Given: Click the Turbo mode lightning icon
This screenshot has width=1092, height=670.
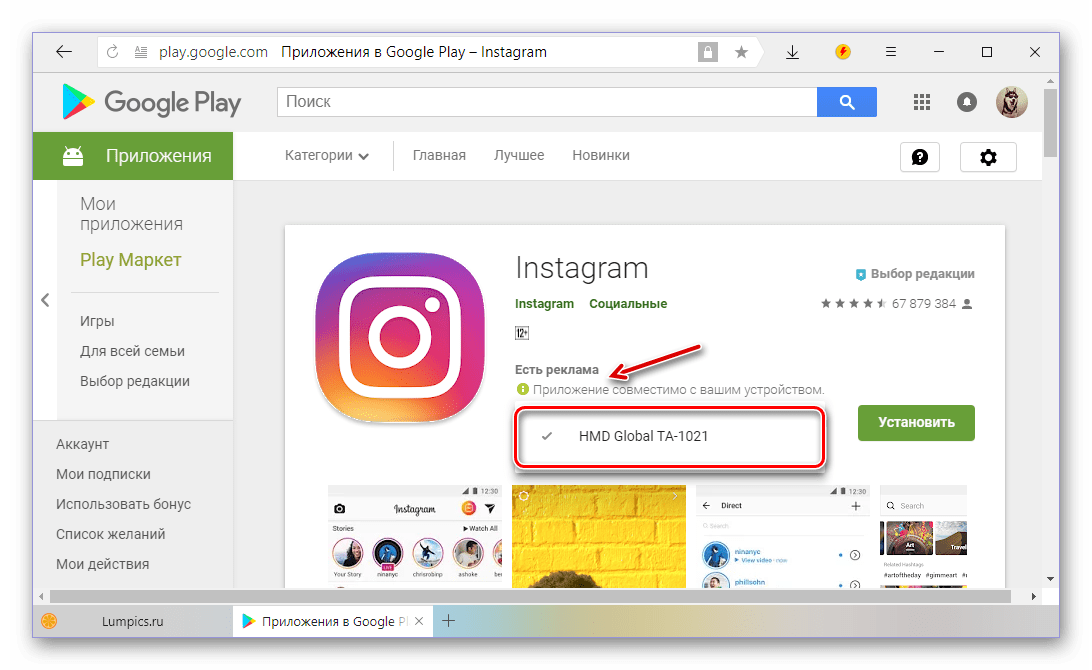Looking at the screenshot, I should pyautogui.click(x=843, y=52).
